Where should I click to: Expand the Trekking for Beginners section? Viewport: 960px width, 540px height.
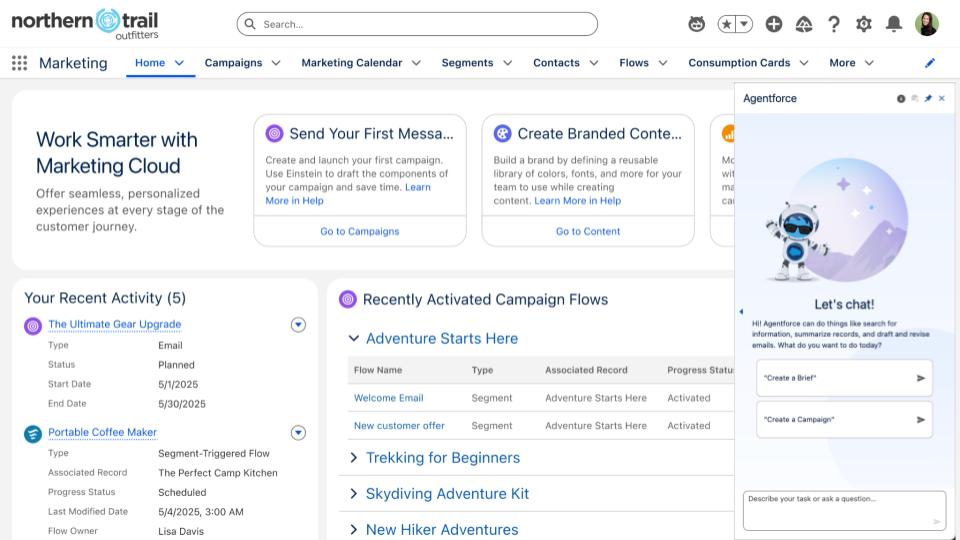pyautogui.click(x=353, y=457)
